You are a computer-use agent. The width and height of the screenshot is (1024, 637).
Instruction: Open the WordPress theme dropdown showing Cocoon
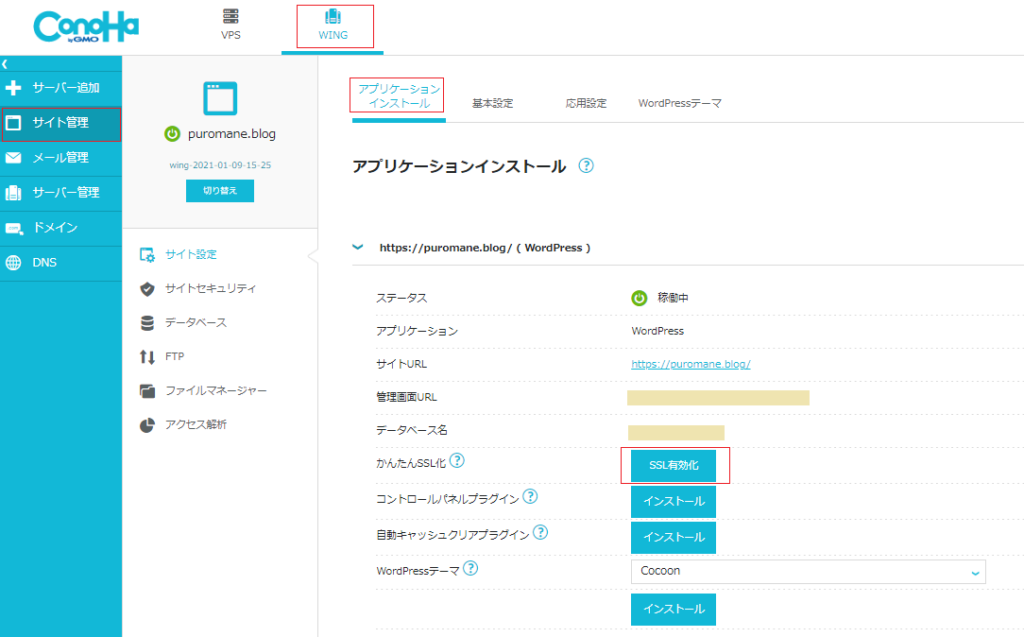point(808,572)
